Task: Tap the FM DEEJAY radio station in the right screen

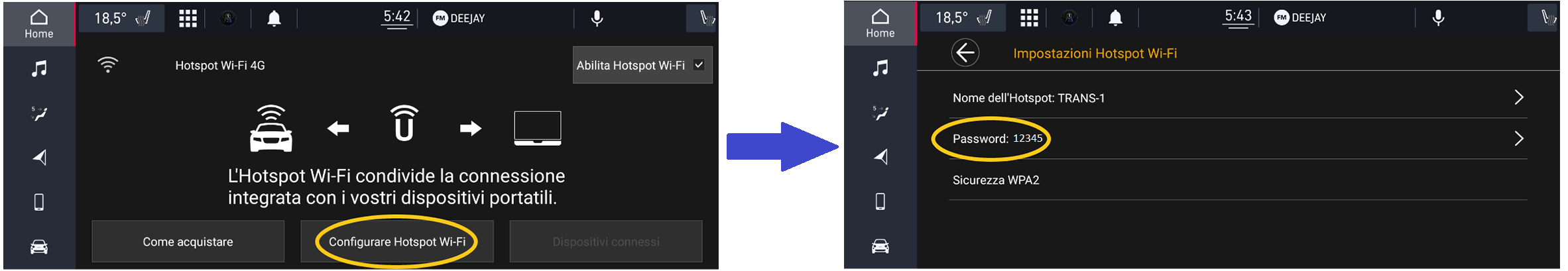Action: [x=1299, y=18]
